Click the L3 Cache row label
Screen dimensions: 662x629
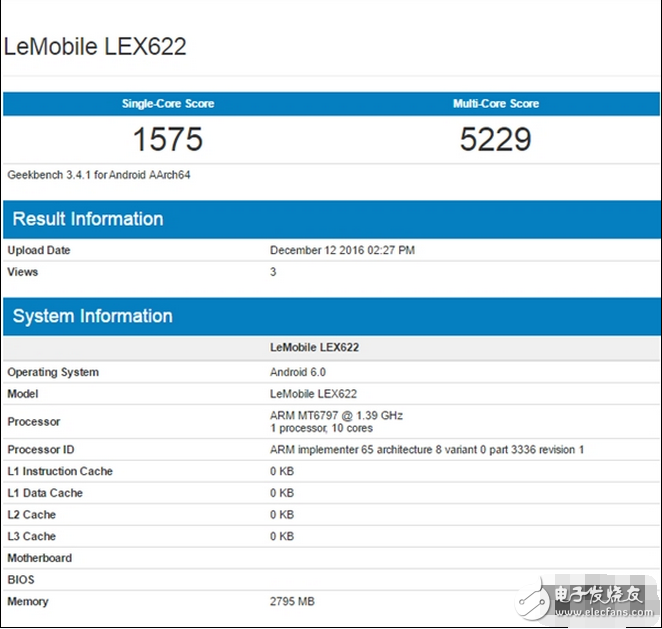click(32, 537)
